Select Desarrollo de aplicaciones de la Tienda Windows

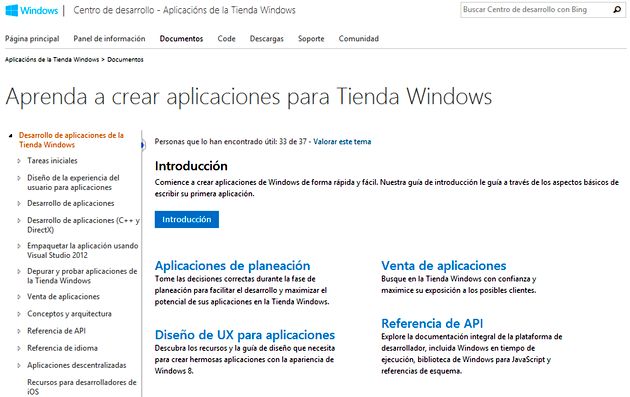click(x=71, y=140)
